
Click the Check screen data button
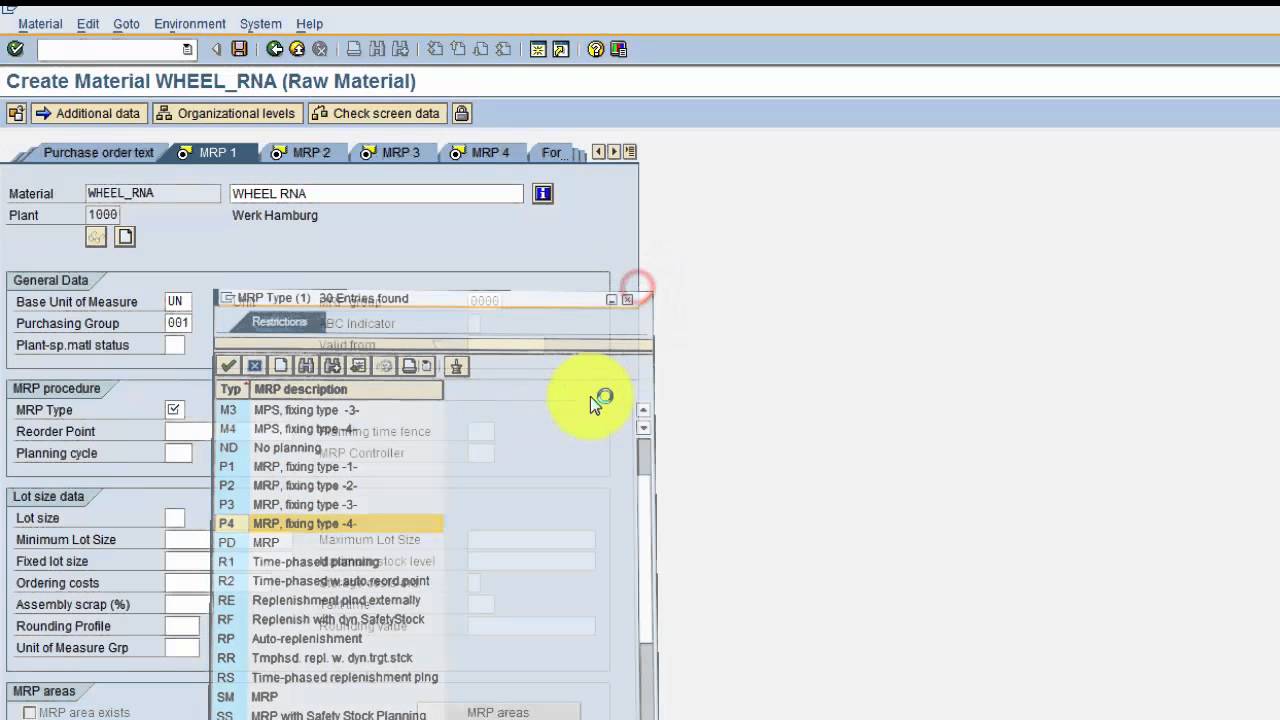point(377,113)
